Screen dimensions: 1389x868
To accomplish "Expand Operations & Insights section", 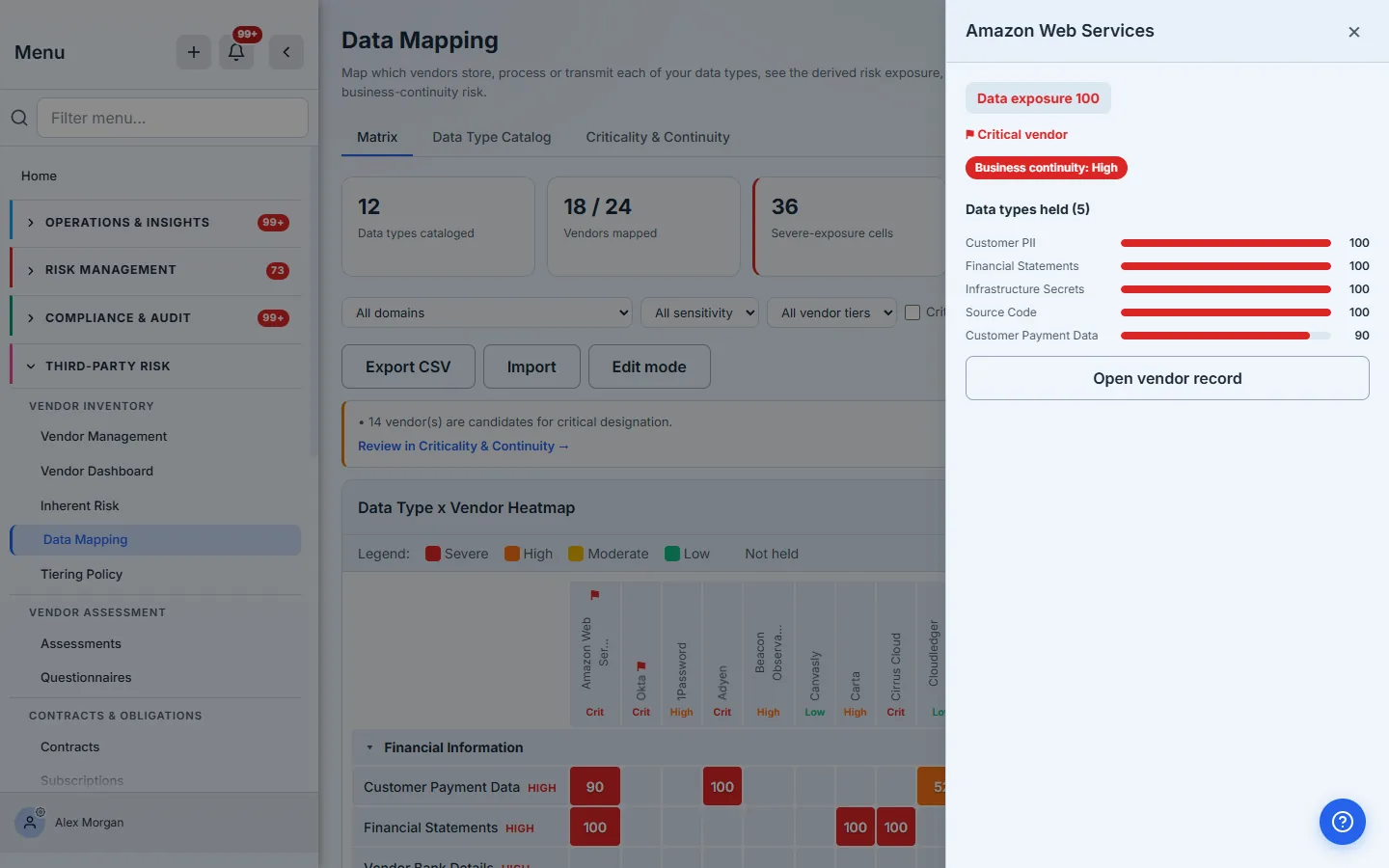I will coord(156,223).
